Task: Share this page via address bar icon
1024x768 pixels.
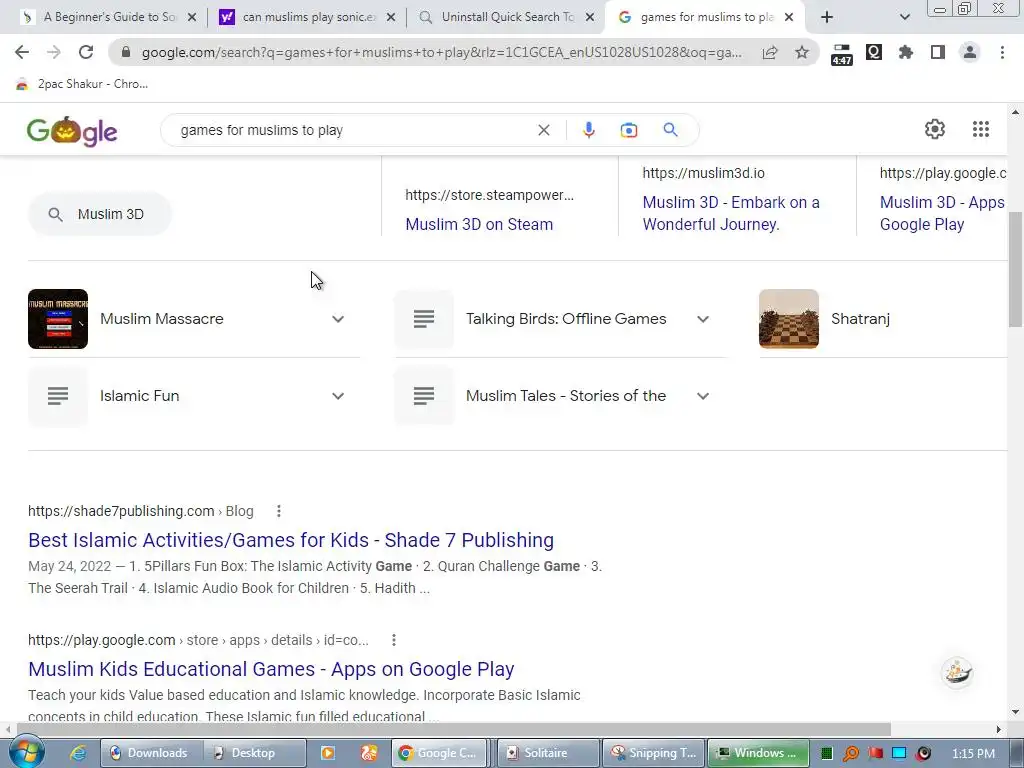Action: (770, 52)
